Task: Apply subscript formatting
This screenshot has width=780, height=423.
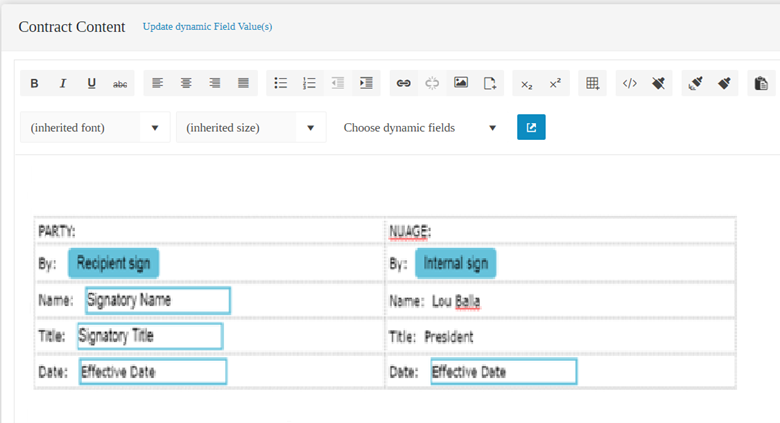Action: (527, 84)
